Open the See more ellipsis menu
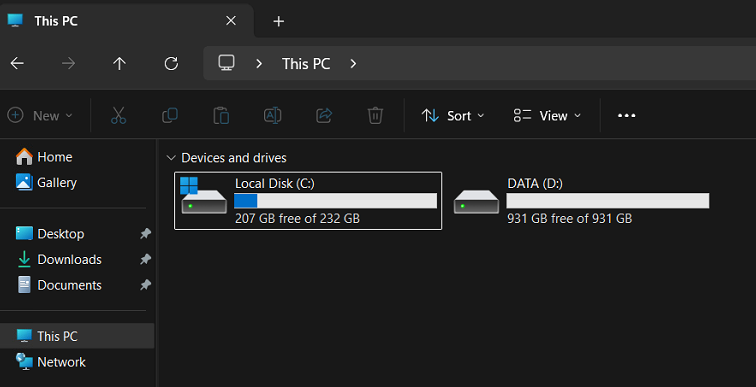 click(626, 116)
